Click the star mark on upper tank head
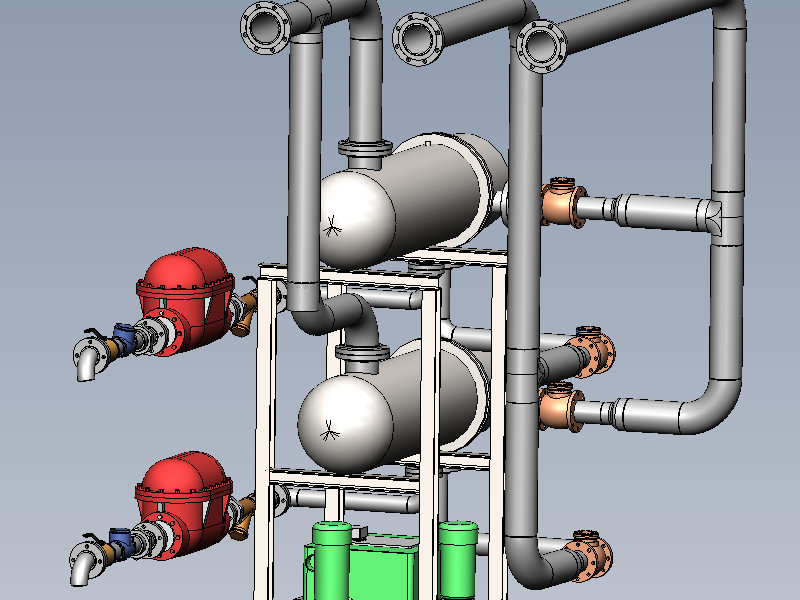800x600 pixels. click(x=332, y=226)
